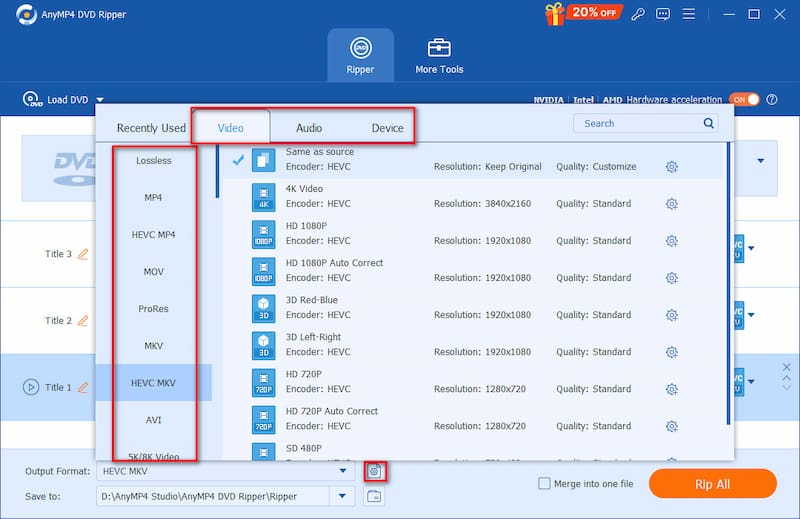Click the Same as source preset icon
The height and width of the screenshot is (519, 800).
tap(263, 160)
